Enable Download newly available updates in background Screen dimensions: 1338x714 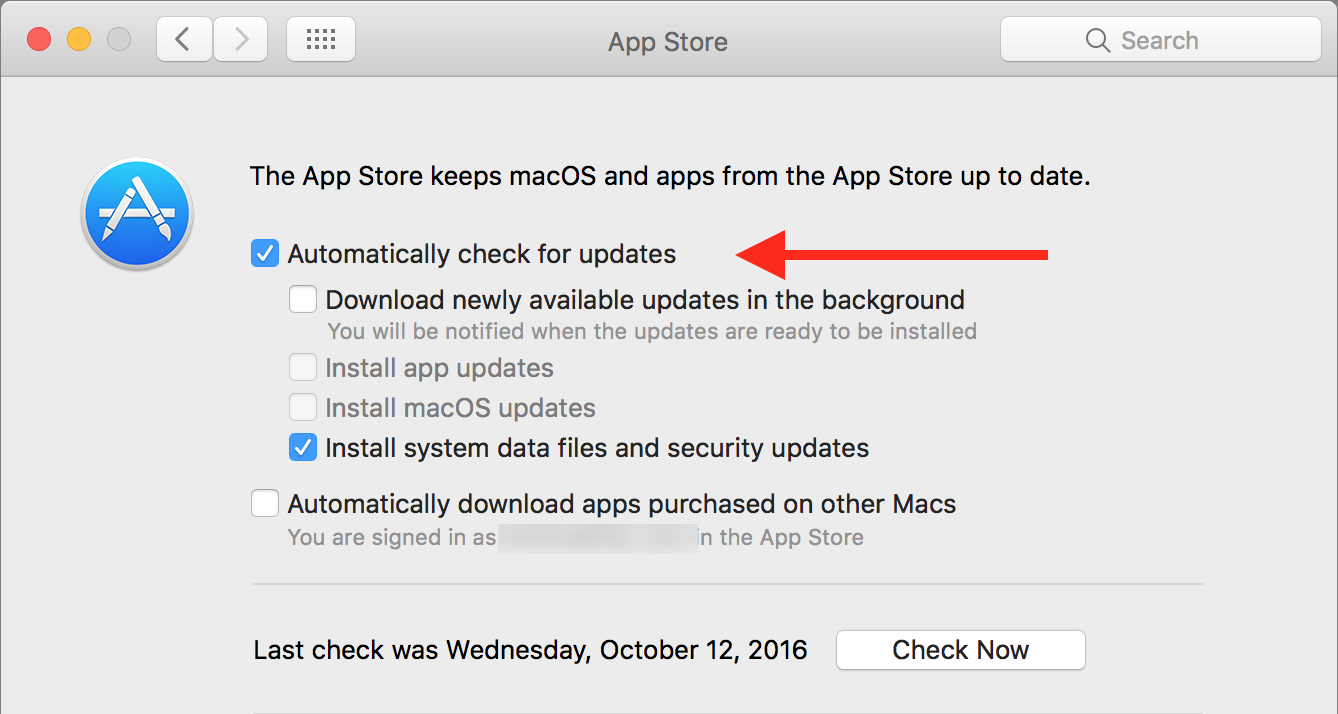coord(303,299)
